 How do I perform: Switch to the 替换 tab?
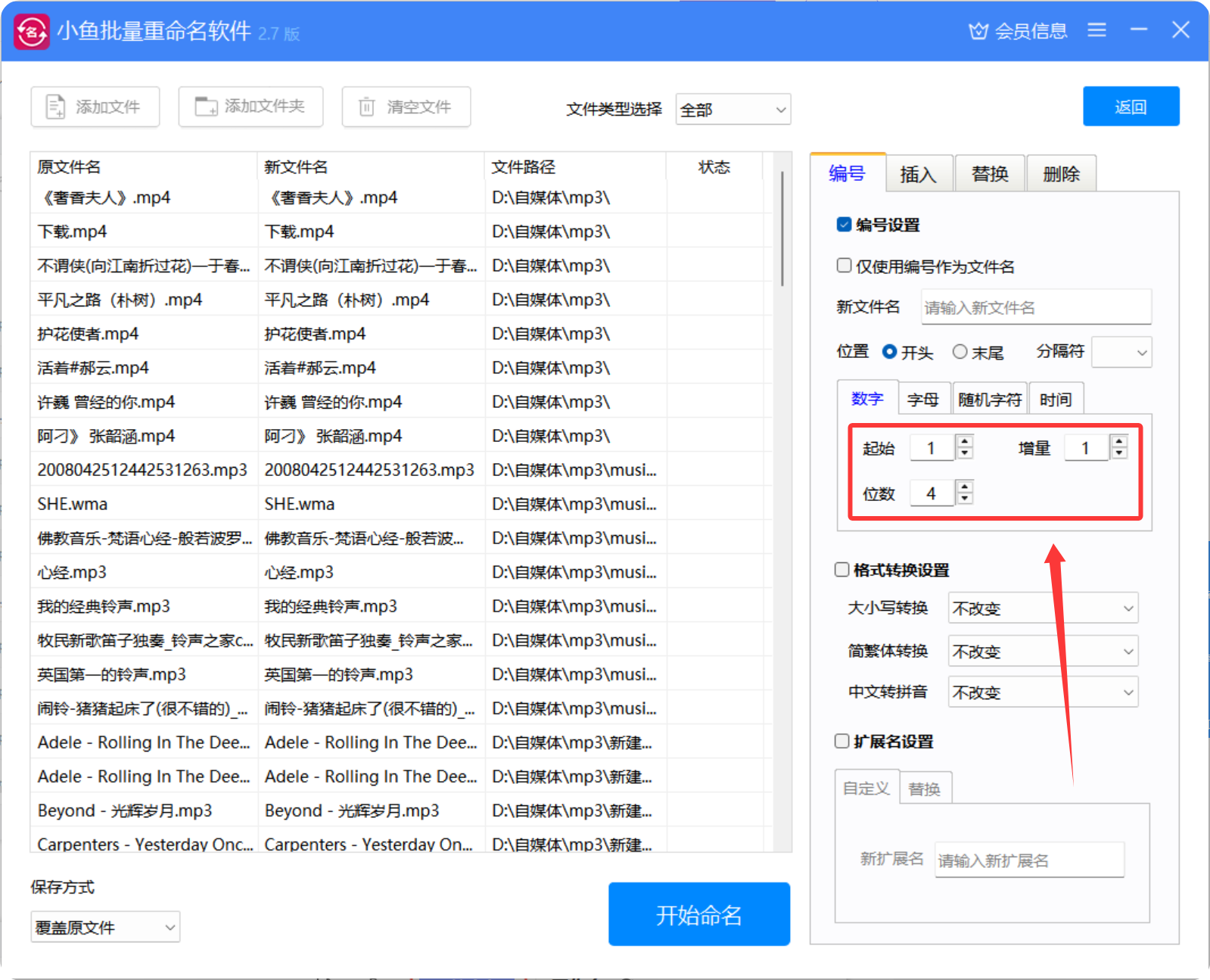(x=990, y=174)
